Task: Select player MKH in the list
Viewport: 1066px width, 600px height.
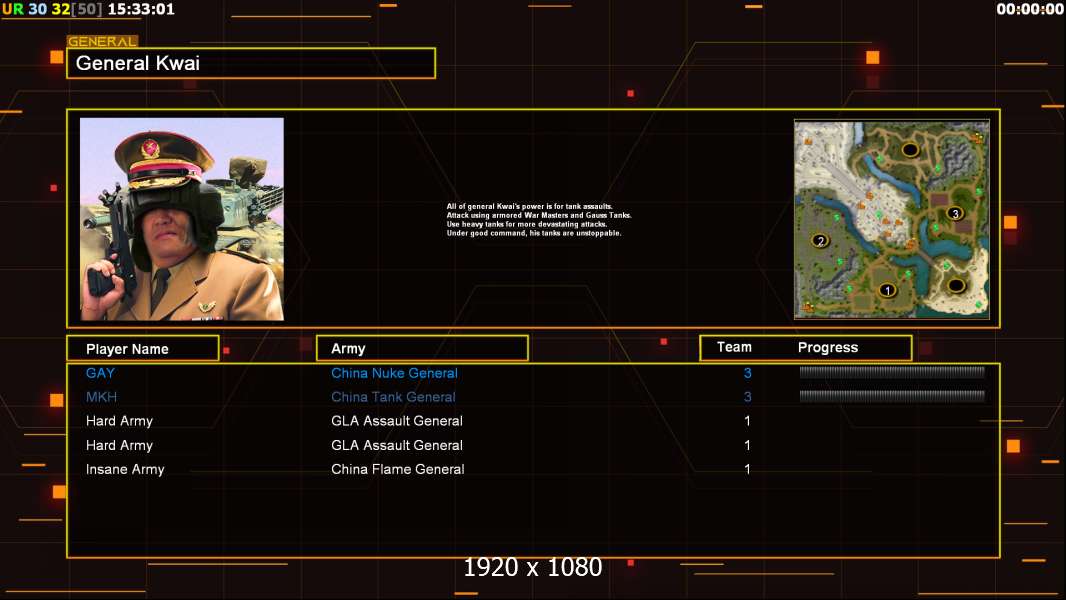Action: coord(101,397)
